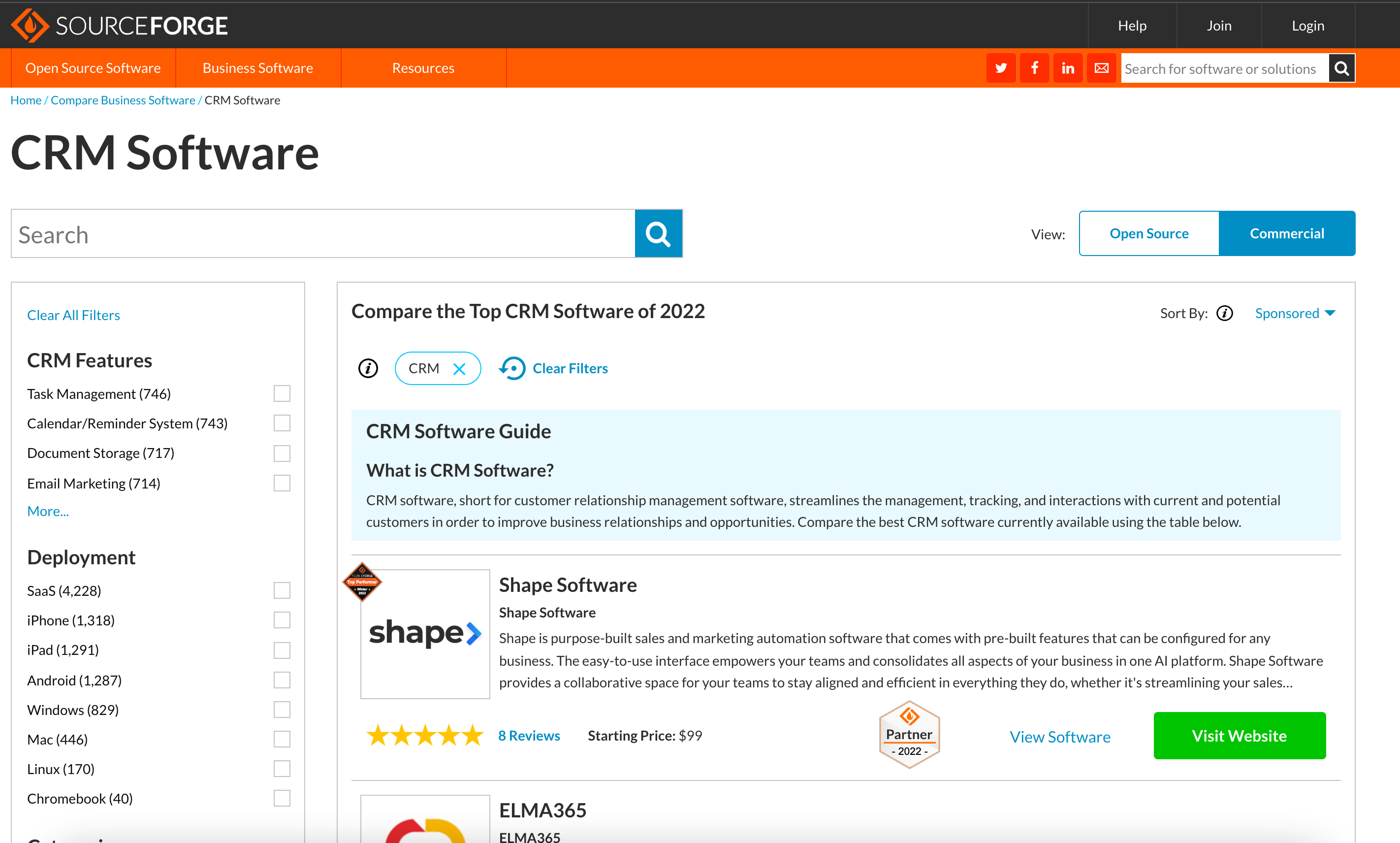Enable the SaaS deployment checkbox
The height and width of the screenshot is (843, 1400).
click(x=282, y=590)
